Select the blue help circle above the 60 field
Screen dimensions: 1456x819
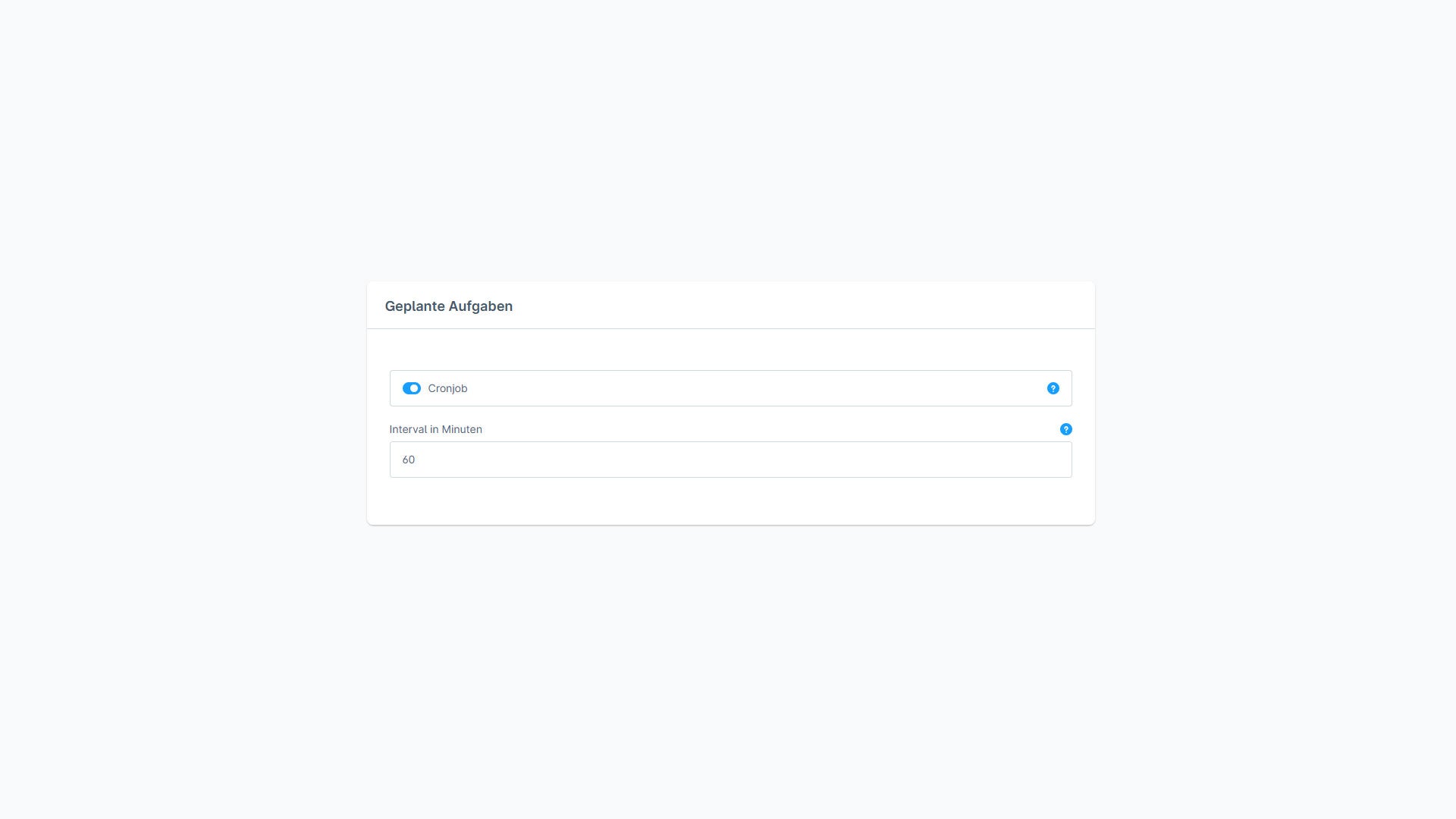coord(1065,429)
